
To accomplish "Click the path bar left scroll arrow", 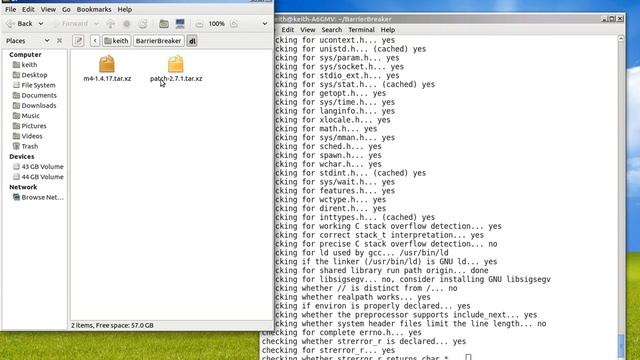I will click(95, 40).
